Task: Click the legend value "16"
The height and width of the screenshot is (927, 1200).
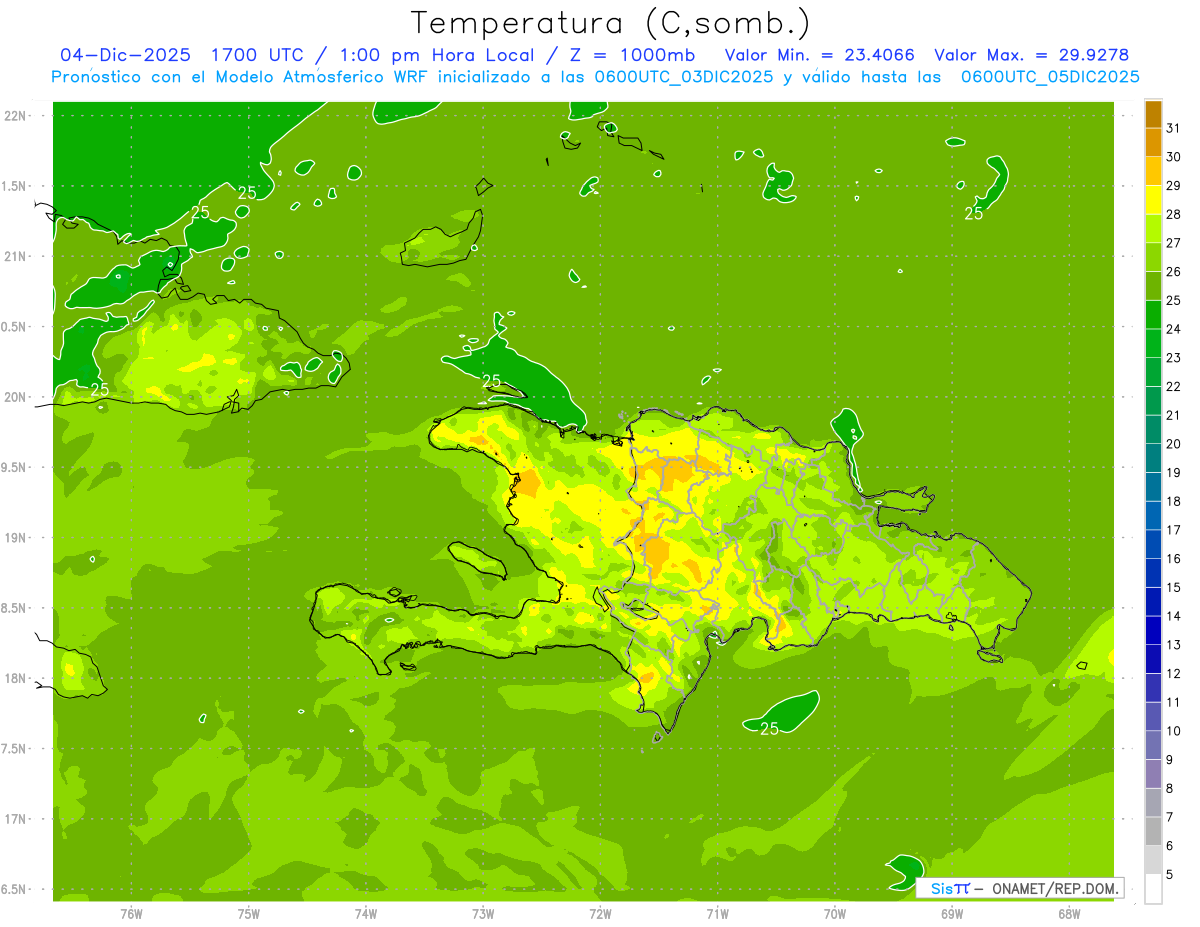Action: click(x=1173, y=559)
